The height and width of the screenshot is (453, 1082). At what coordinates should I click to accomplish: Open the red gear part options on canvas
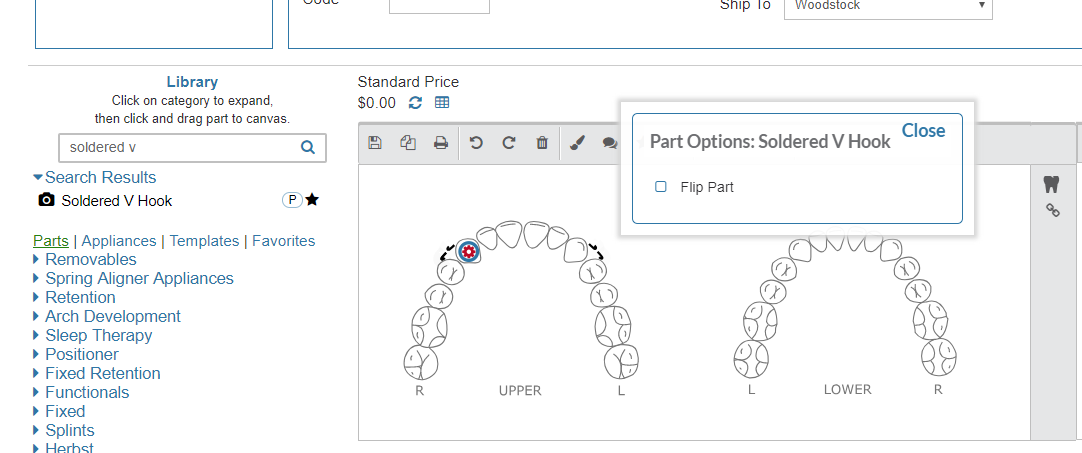(469, 252)
